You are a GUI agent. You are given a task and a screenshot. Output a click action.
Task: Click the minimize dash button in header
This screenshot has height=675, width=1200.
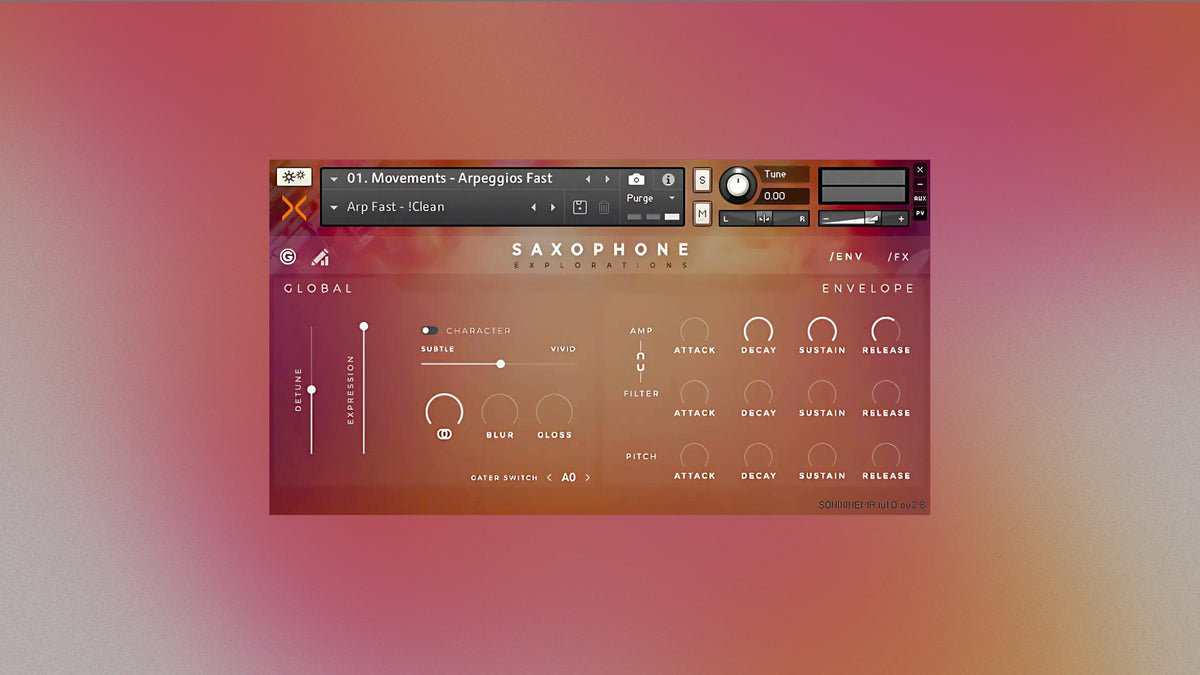point(920,184)
